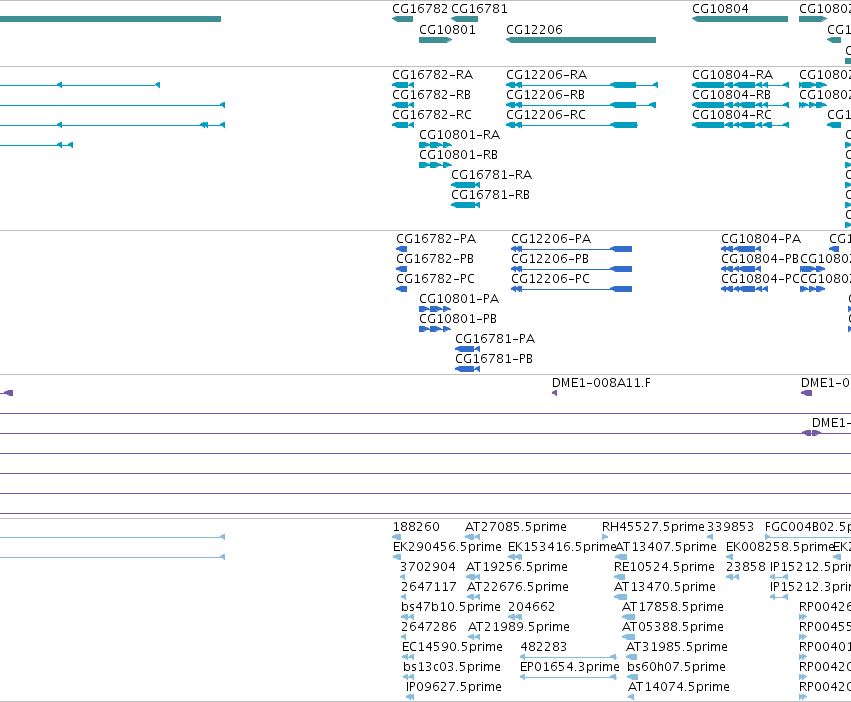Select the CG10804 gene label
The width and height of the screenshot is (851, 702).
pos(720,9)
